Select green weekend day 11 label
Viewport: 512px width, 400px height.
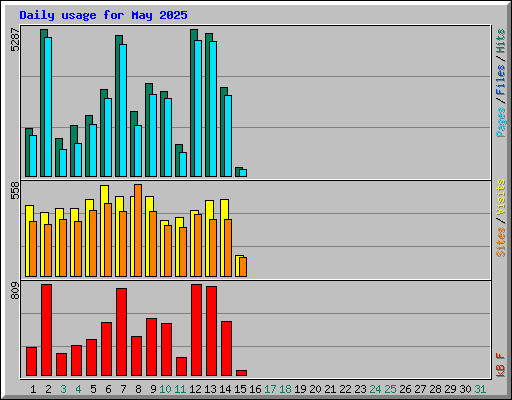point(180,389)
